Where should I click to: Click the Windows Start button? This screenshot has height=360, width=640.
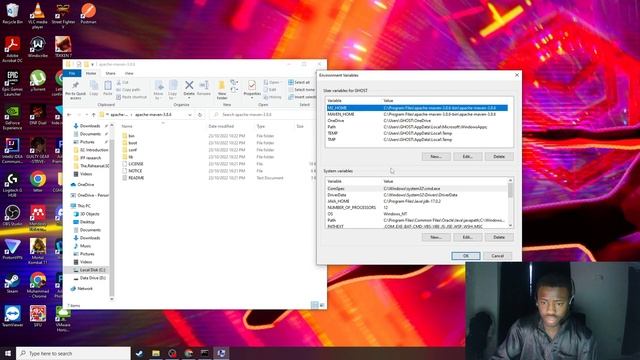(7, 353)
